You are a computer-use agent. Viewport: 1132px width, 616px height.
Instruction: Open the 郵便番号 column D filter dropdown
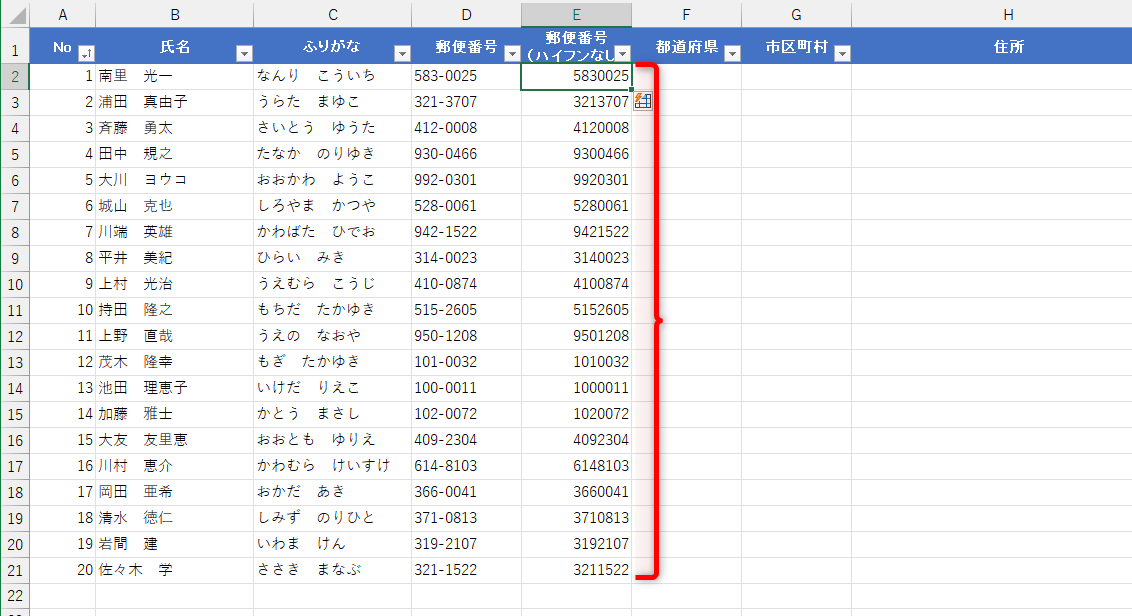coord(512,53)
